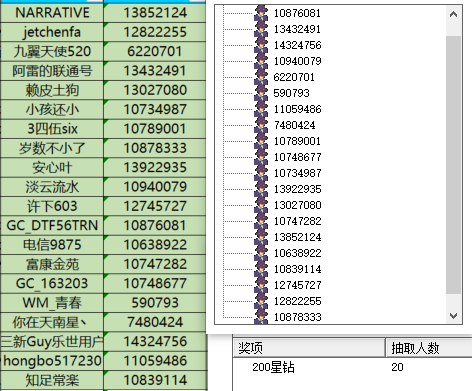
Task: Click the person icon beside 6220701 in list
Action: 261,77
